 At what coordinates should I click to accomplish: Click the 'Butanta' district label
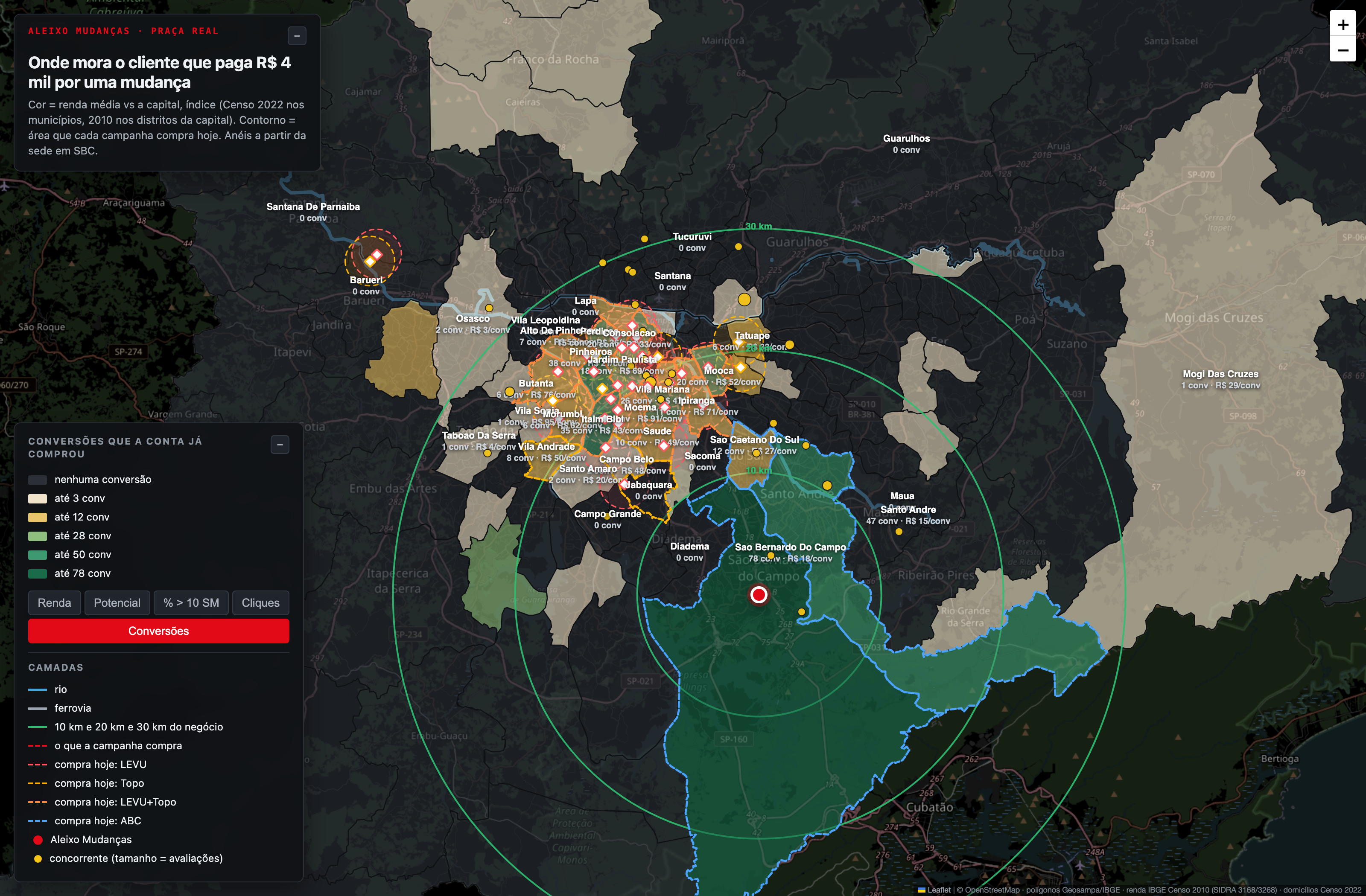pos(536,383)
